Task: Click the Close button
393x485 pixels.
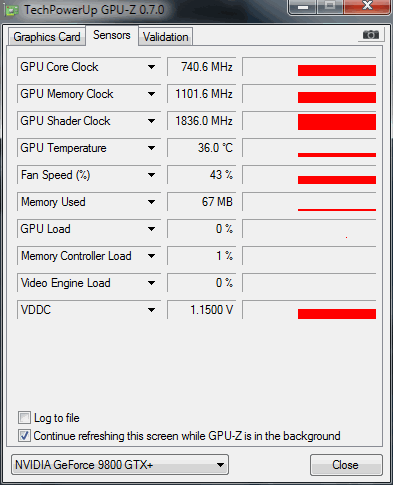Action: (346, 465)
